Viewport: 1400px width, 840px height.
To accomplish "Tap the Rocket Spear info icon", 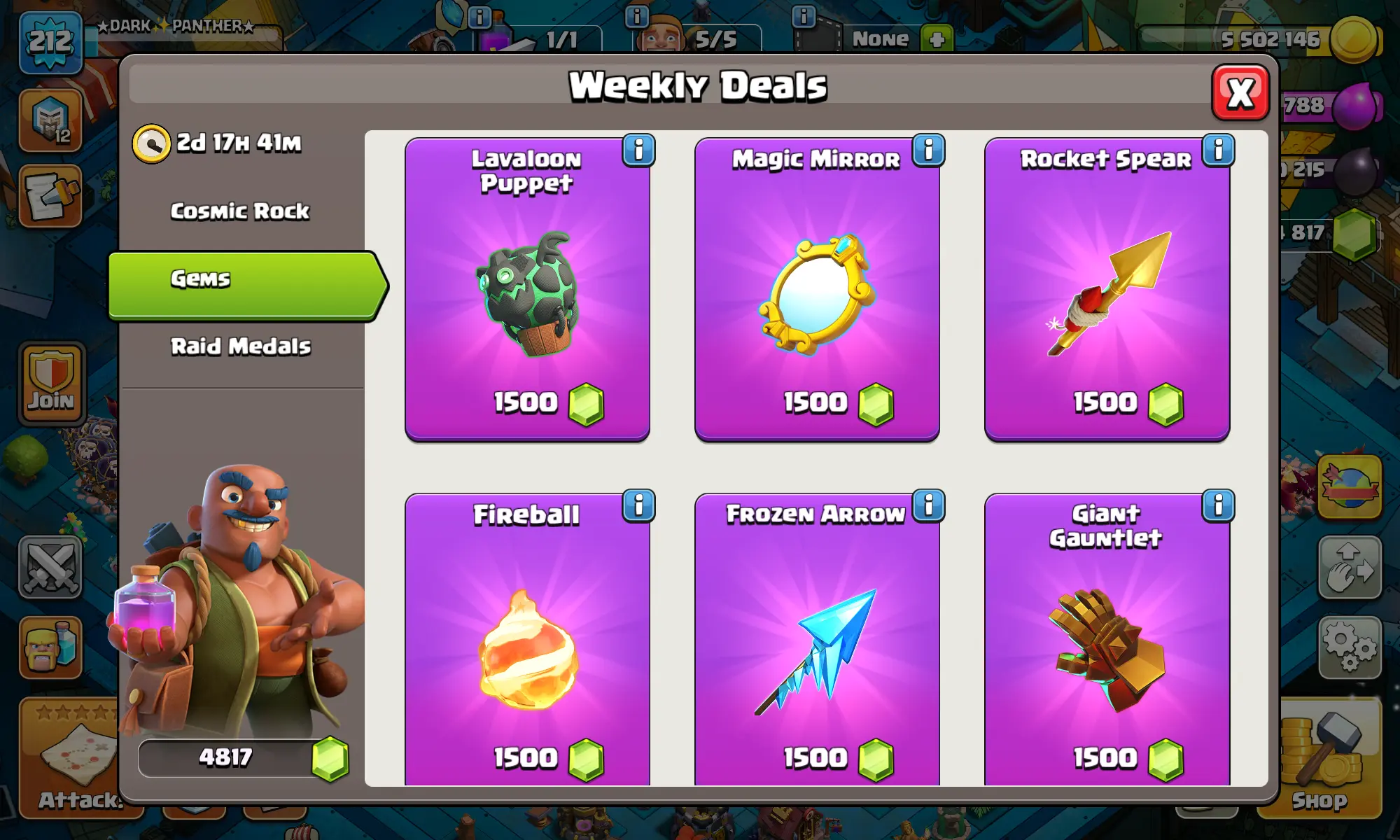I will (1218, 150).
